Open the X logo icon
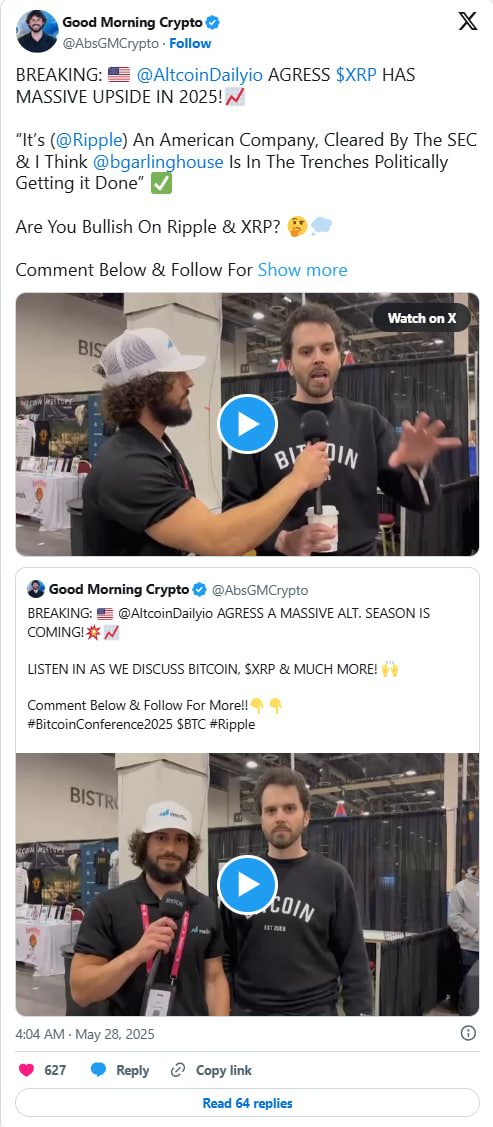This screenshot has width=493, height=1127. click(467, 22)
